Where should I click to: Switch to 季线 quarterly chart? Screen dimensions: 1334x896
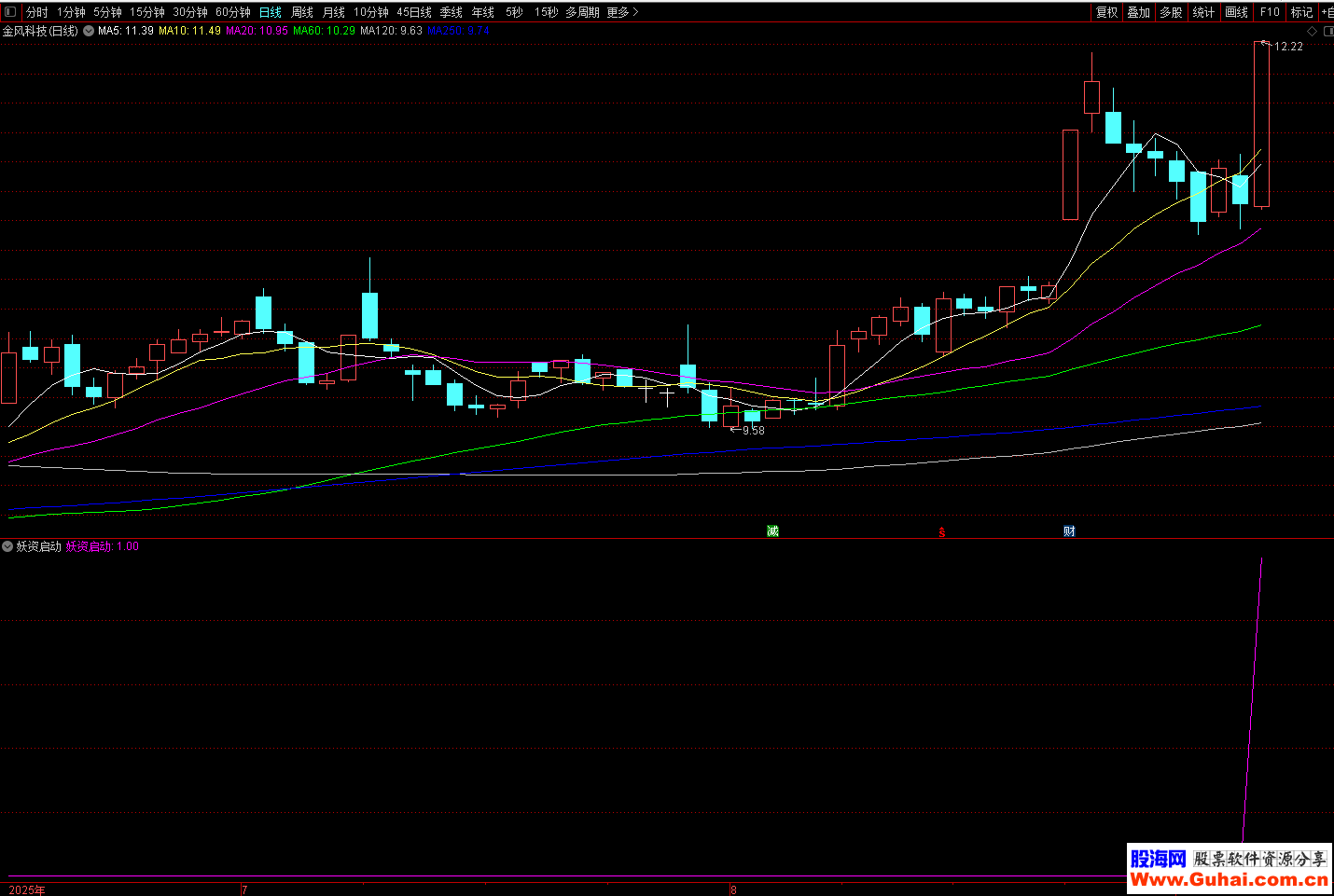click(x=452, y=12)
